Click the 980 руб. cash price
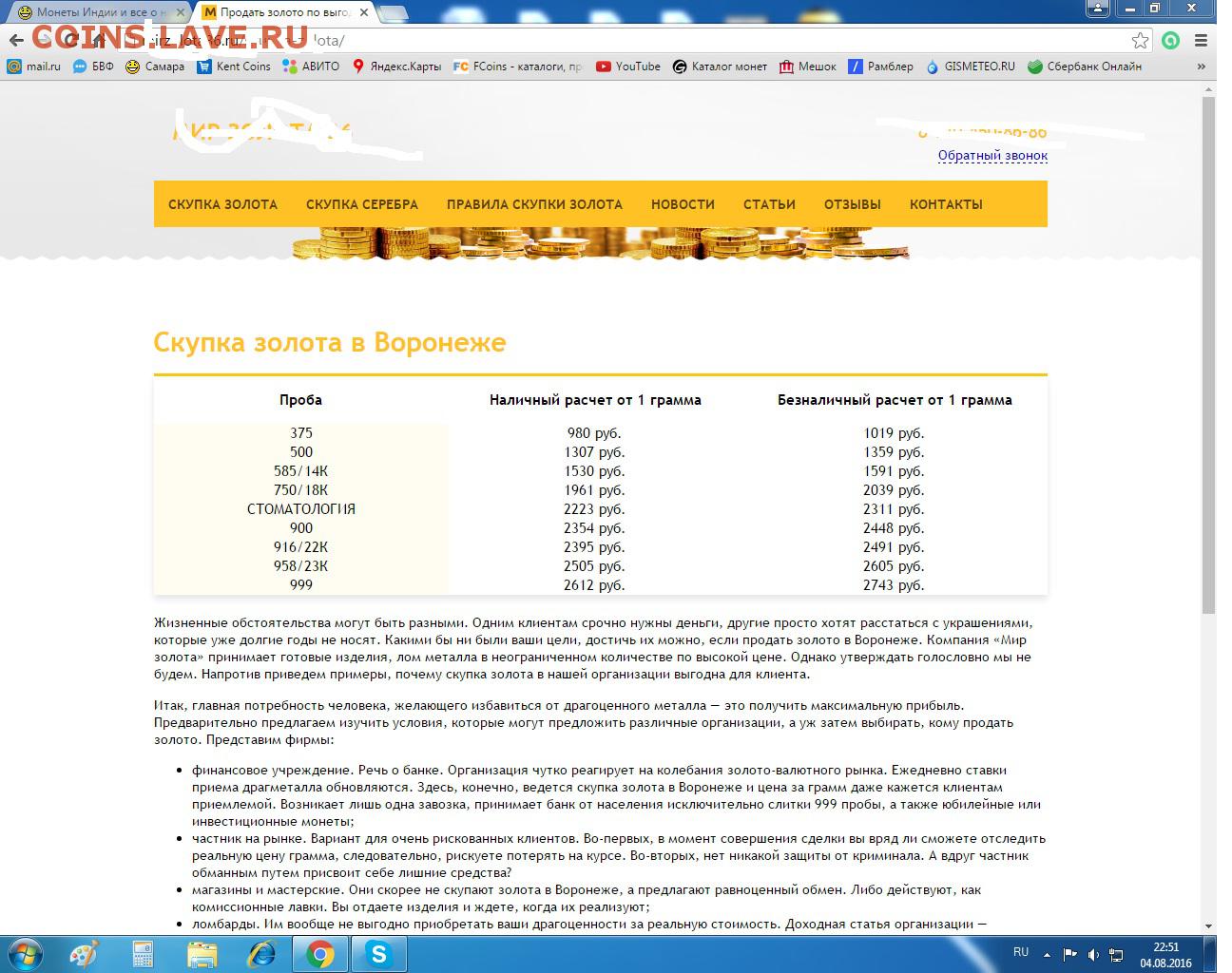The height and width of the screenshot is (973, 1232). (594, 433)
